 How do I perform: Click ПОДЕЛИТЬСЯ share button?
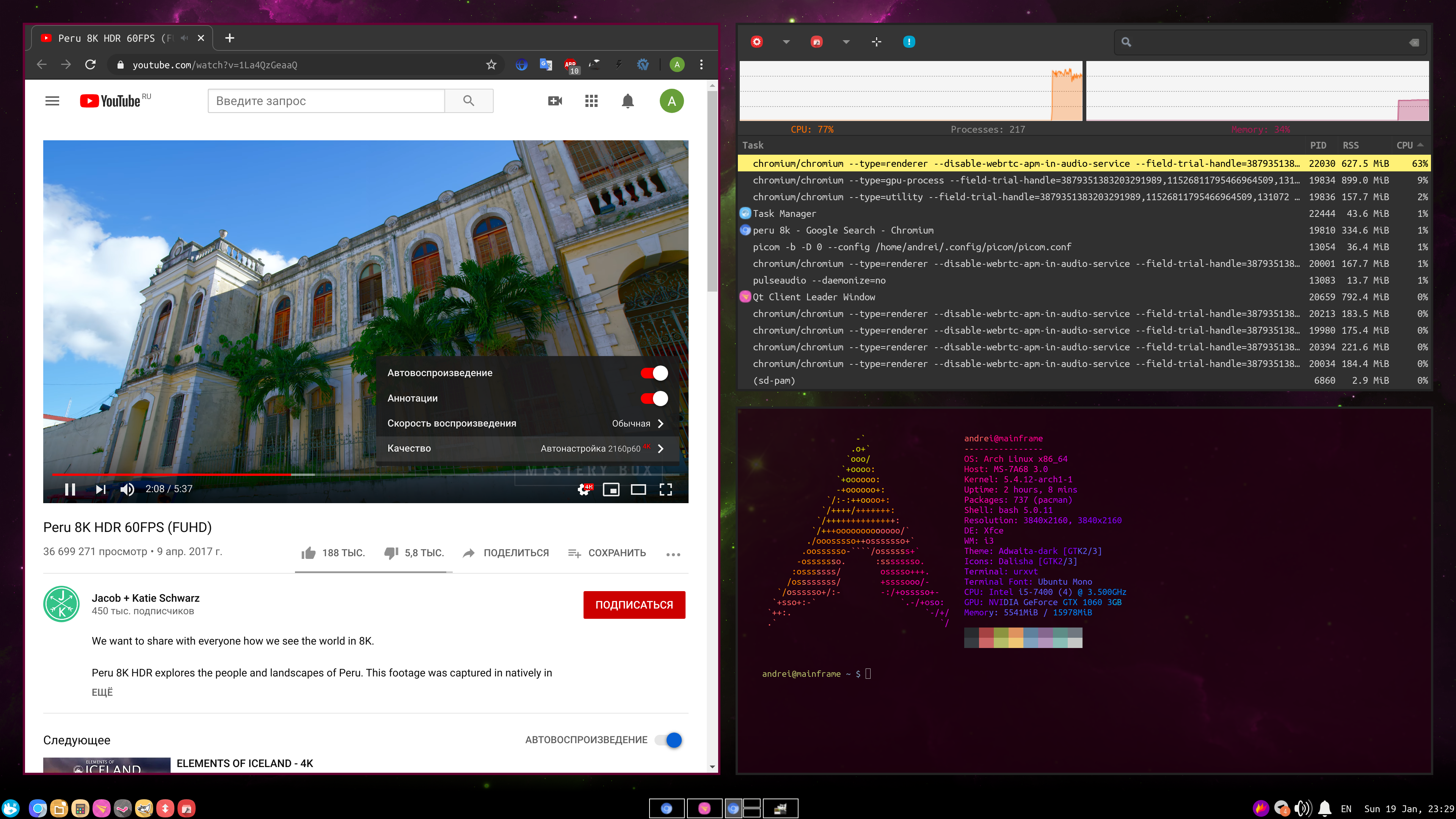[506, 553]
